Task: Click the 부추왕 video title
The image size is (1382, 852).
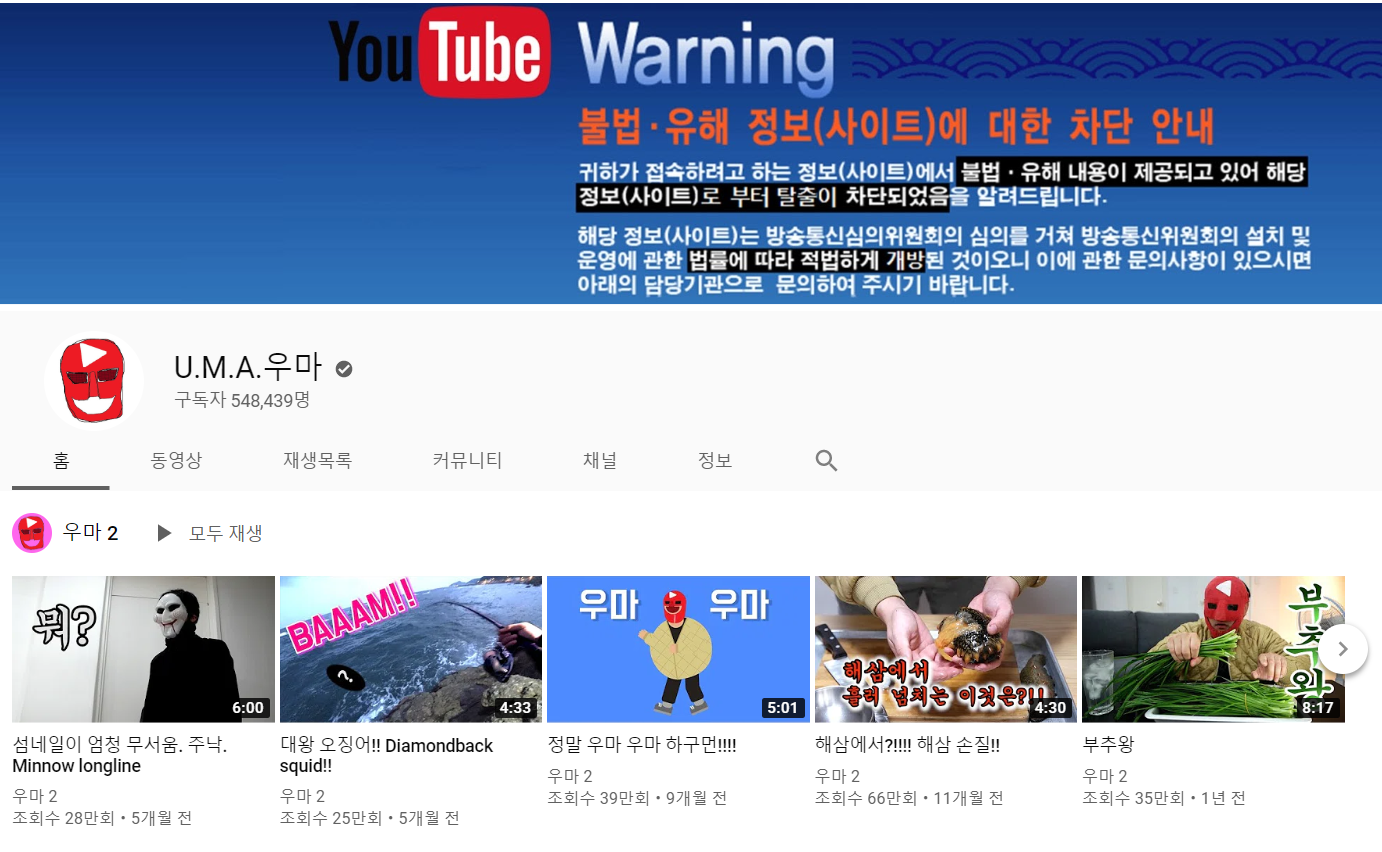Action: tap(1108, 746)
